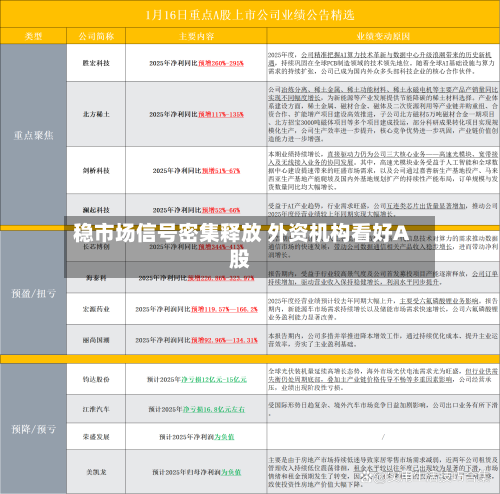Click the 主要内容 column header
500x494 pixels.
[x=196, y=36]
